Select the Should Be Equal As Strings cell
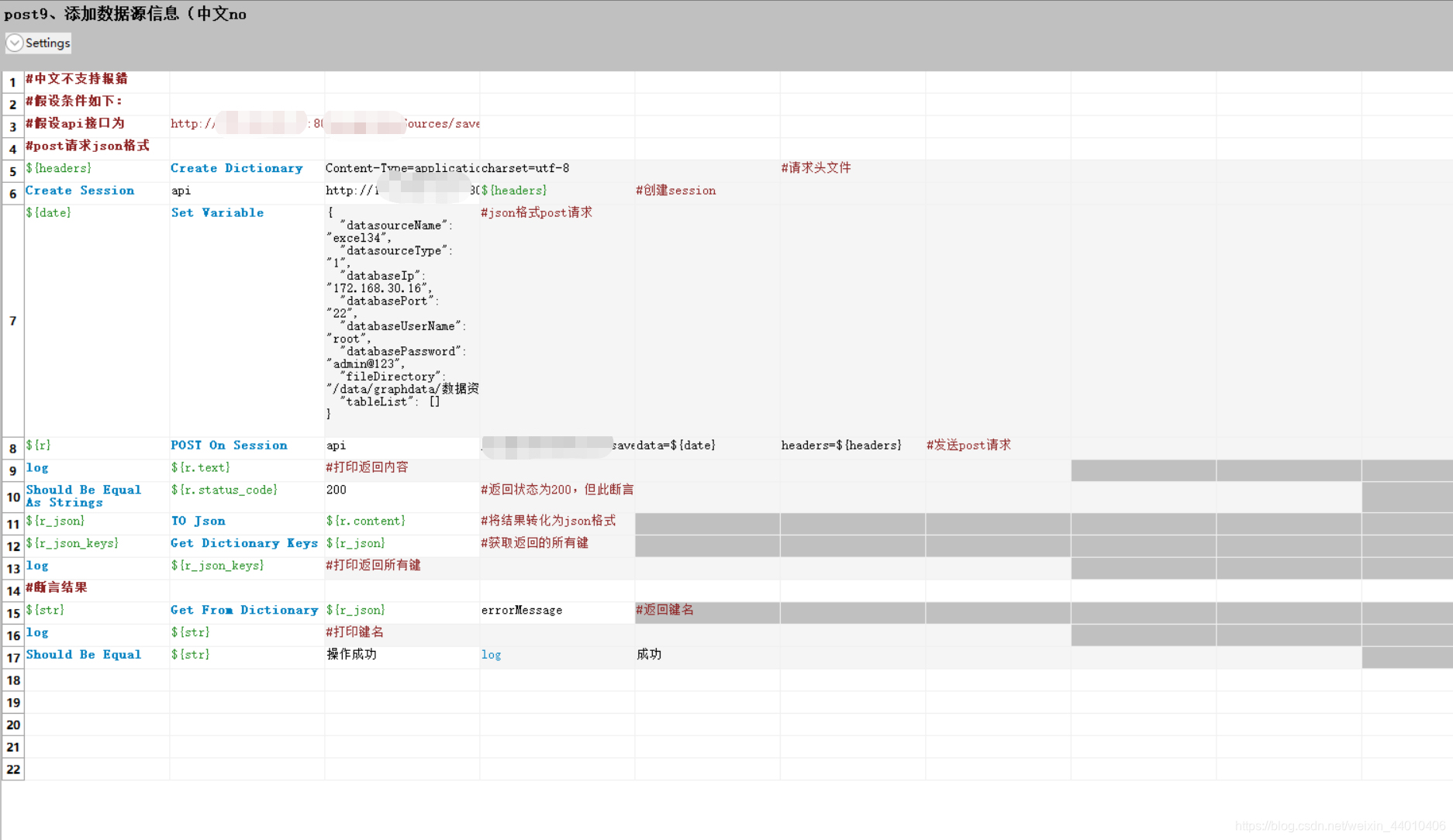The width and height of the screenshot is (1453, 840). click(x=83, y=496)
